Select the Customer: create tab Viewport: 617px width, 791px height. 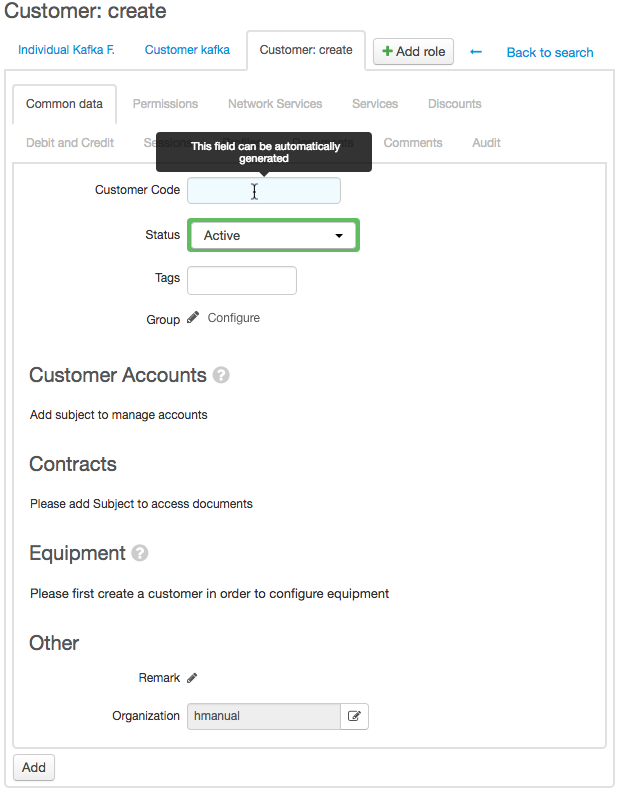pyautogui.click(x=306, y=50)
